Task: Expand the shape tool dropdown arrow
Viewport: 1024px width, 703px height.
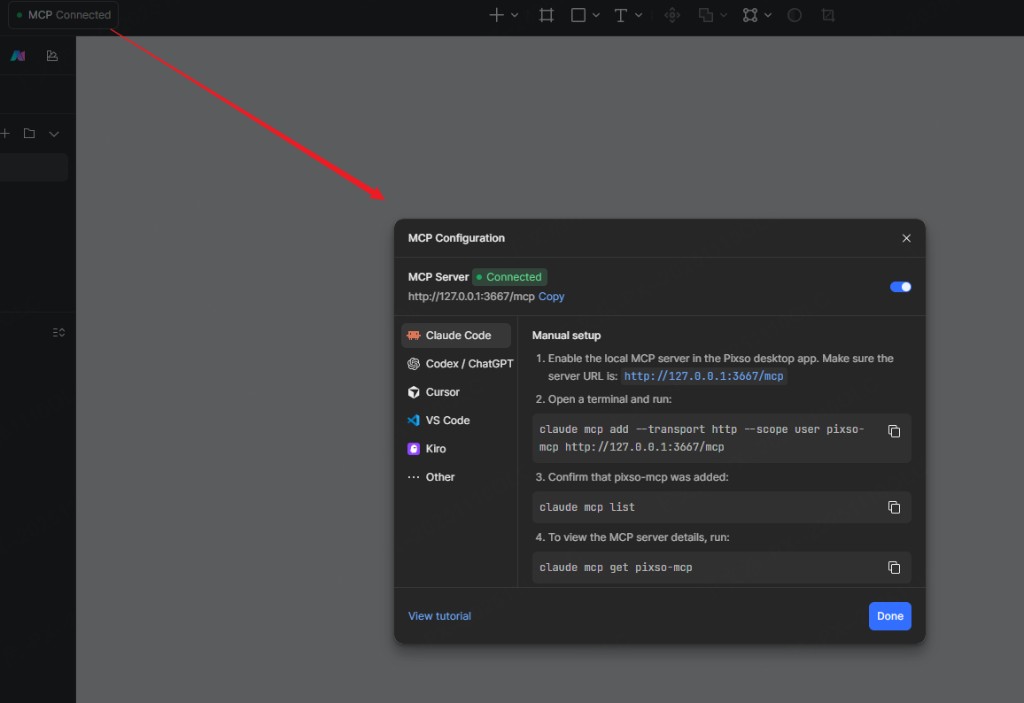Action: [x=596, y=15]
